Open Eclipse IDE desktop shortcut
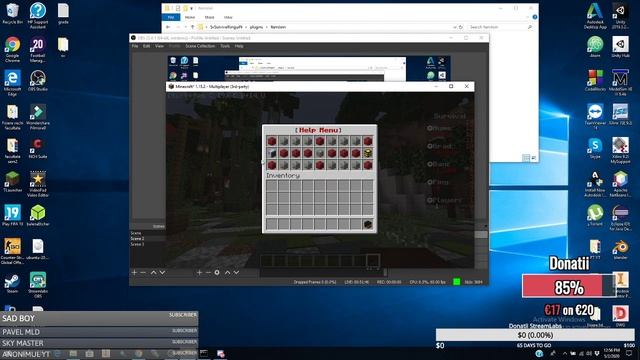640x360 pixels. coord(620,218)
